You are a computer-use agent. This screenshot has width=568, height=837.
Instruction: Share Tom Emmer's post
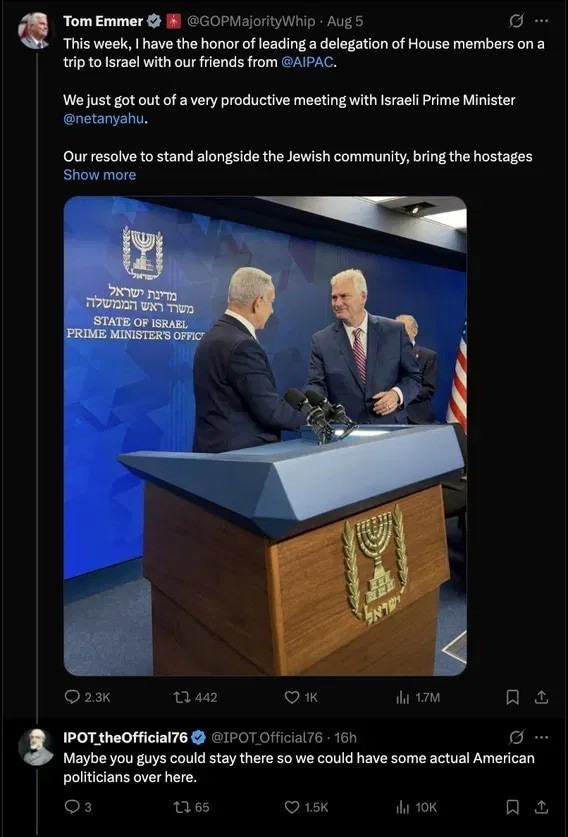click(541, 697)
